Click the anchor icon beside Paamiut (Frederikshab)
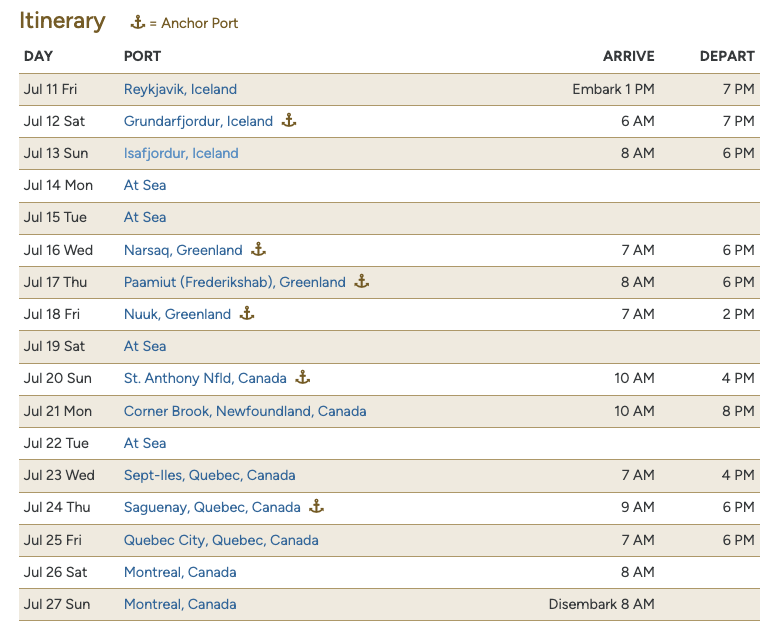Viewport: 782px width, 640px height. [x=362, y=281]
